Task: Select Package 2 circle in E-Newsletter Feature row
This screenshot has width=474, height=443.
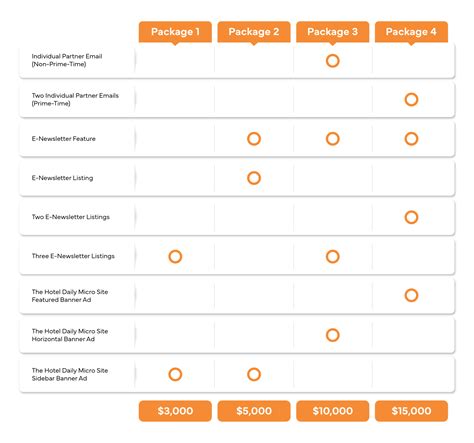Action: point(254,139)
